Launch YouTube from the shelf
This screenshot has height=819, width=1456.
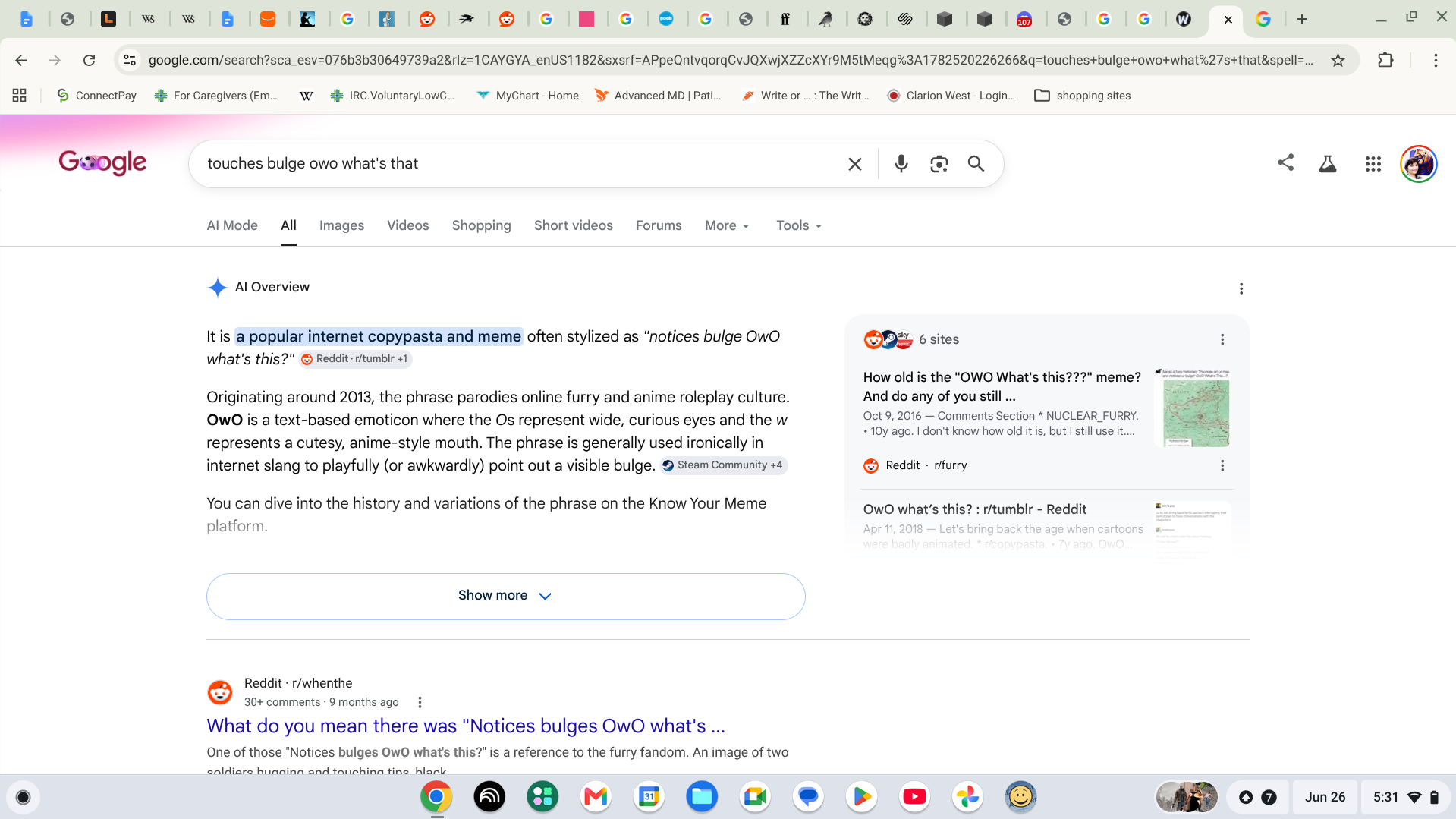point(914,797)
